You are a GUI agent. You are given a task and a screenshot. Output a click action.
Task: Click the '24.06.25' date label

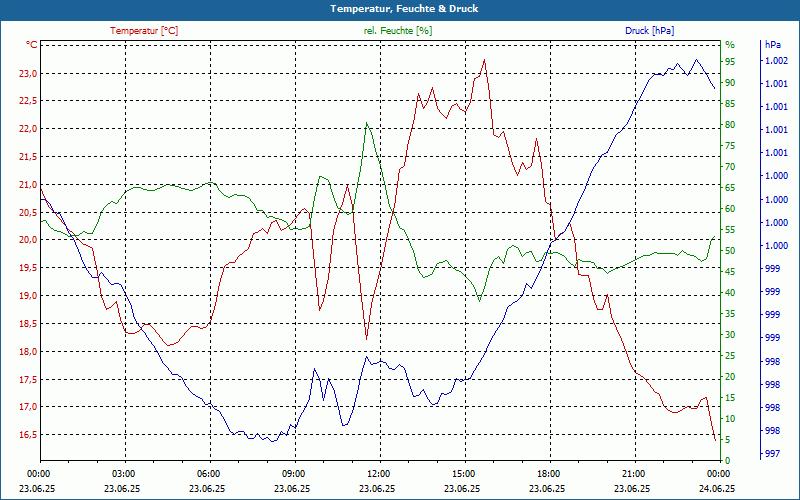717,488
